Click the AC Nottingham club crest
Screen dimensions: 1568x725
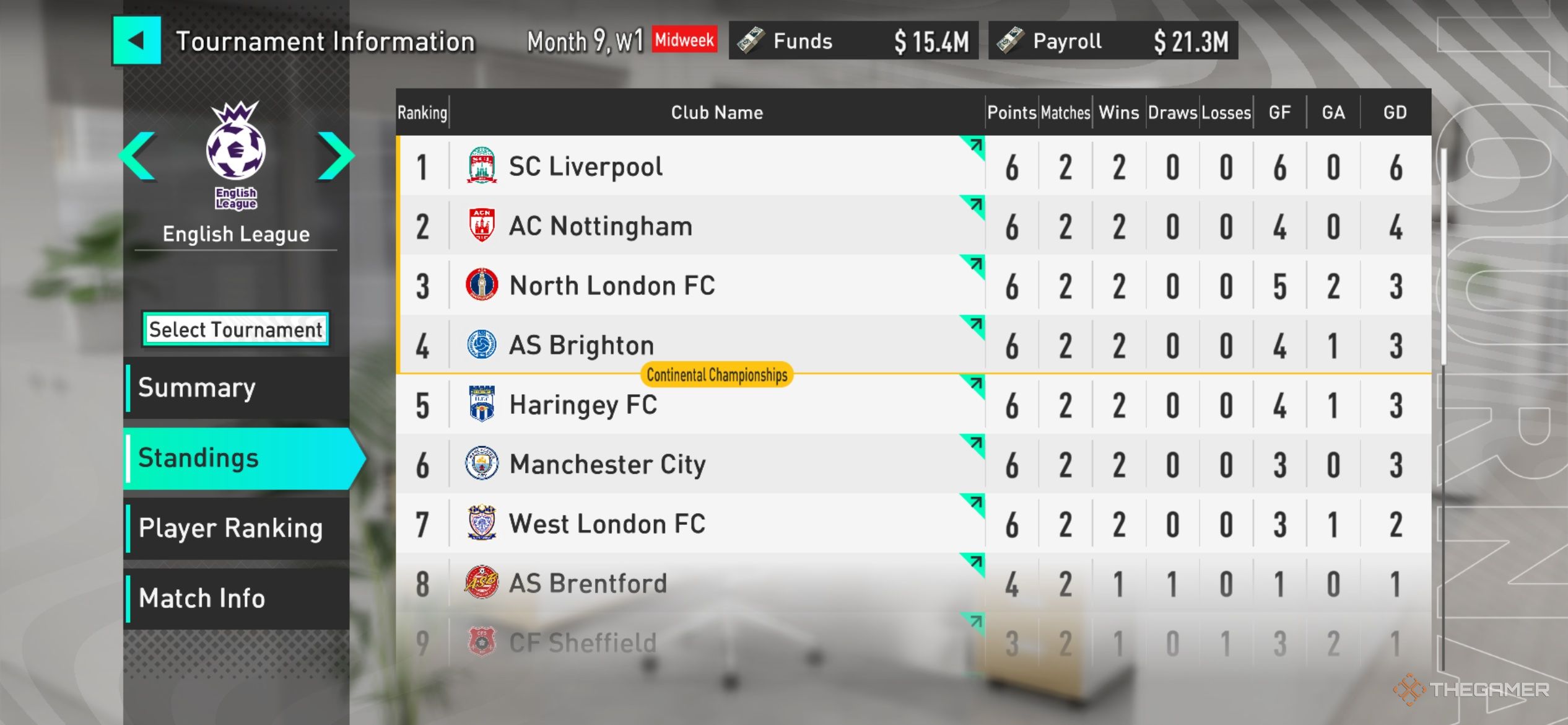(x=481, y=225)
